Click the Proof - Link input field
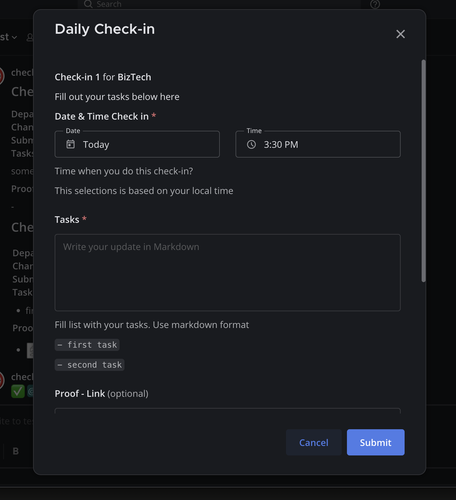 (227, 411)
